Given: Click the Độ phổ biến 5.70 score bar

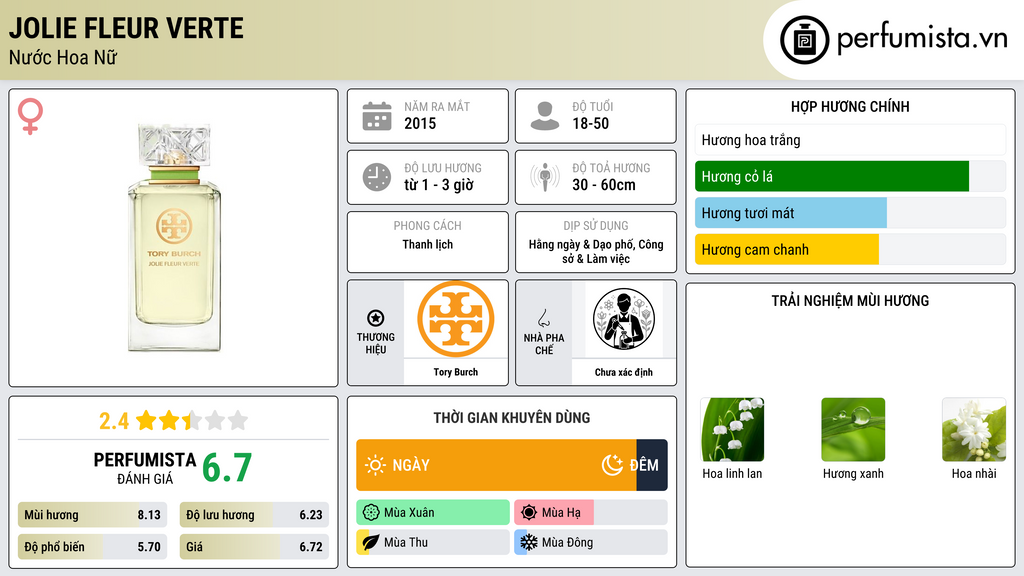Looking at the screenshot, I should pos(92,547).
